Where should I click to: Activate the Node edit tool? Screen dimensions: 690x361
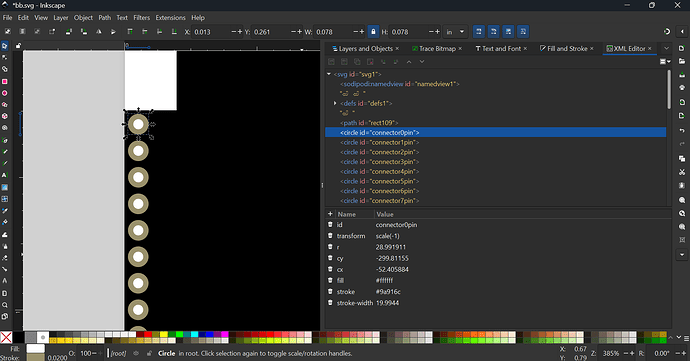tap(5, 57)
